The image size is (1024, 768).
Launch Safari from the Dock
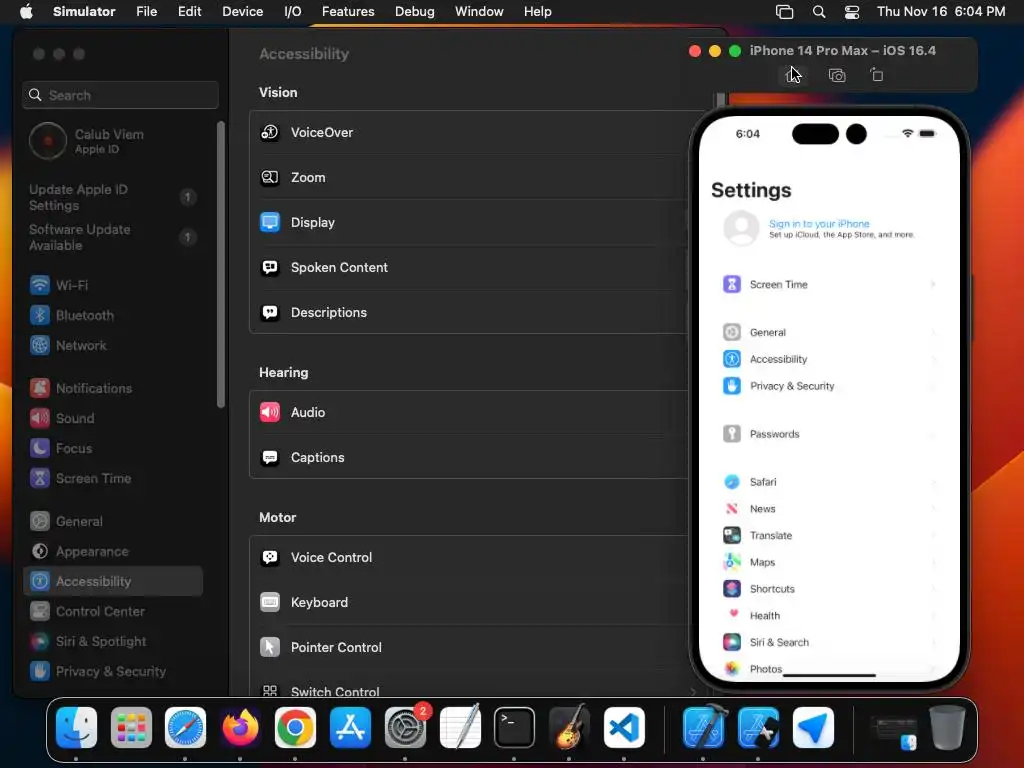(x=185, y=728)
